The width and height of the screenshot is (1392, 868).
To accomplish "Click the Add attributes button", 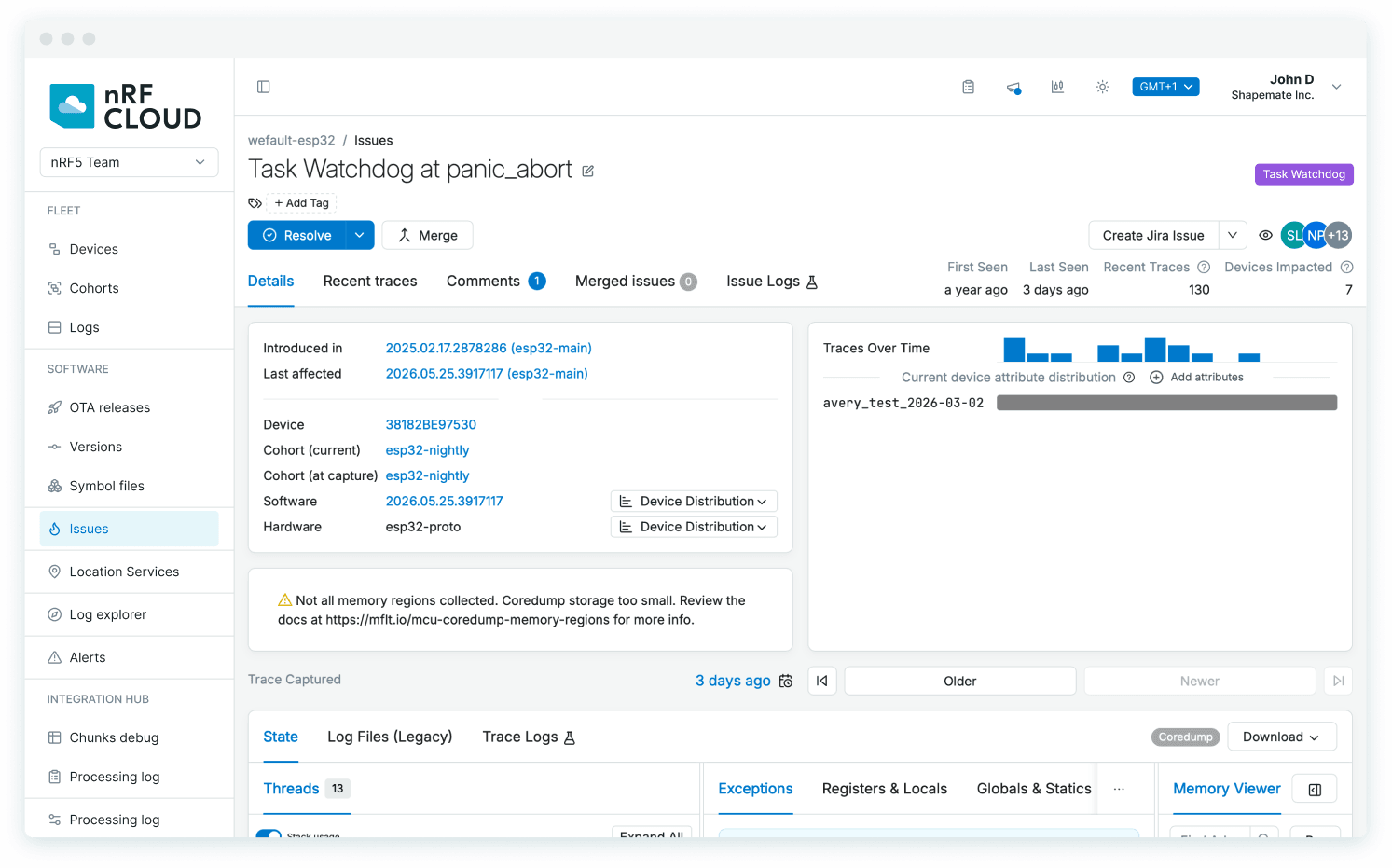I will [x=1197, y=378].
